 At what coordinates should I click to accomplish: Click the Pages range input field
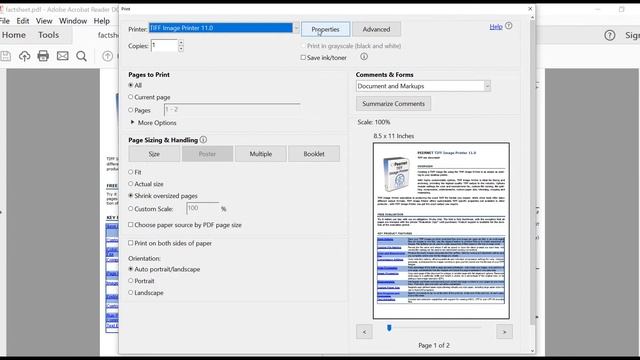coord(232,110)
